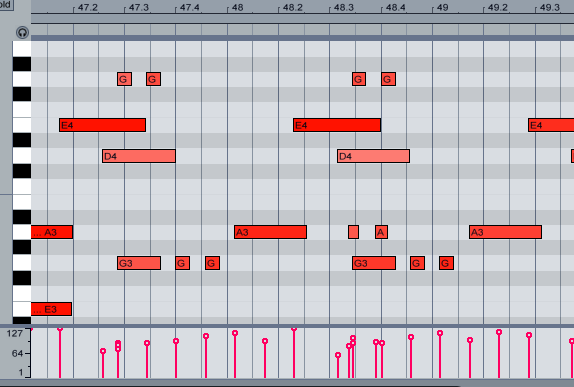Select the top-row G note at 48.4
The width and height of the screenshot is (574, 387).
388,79
